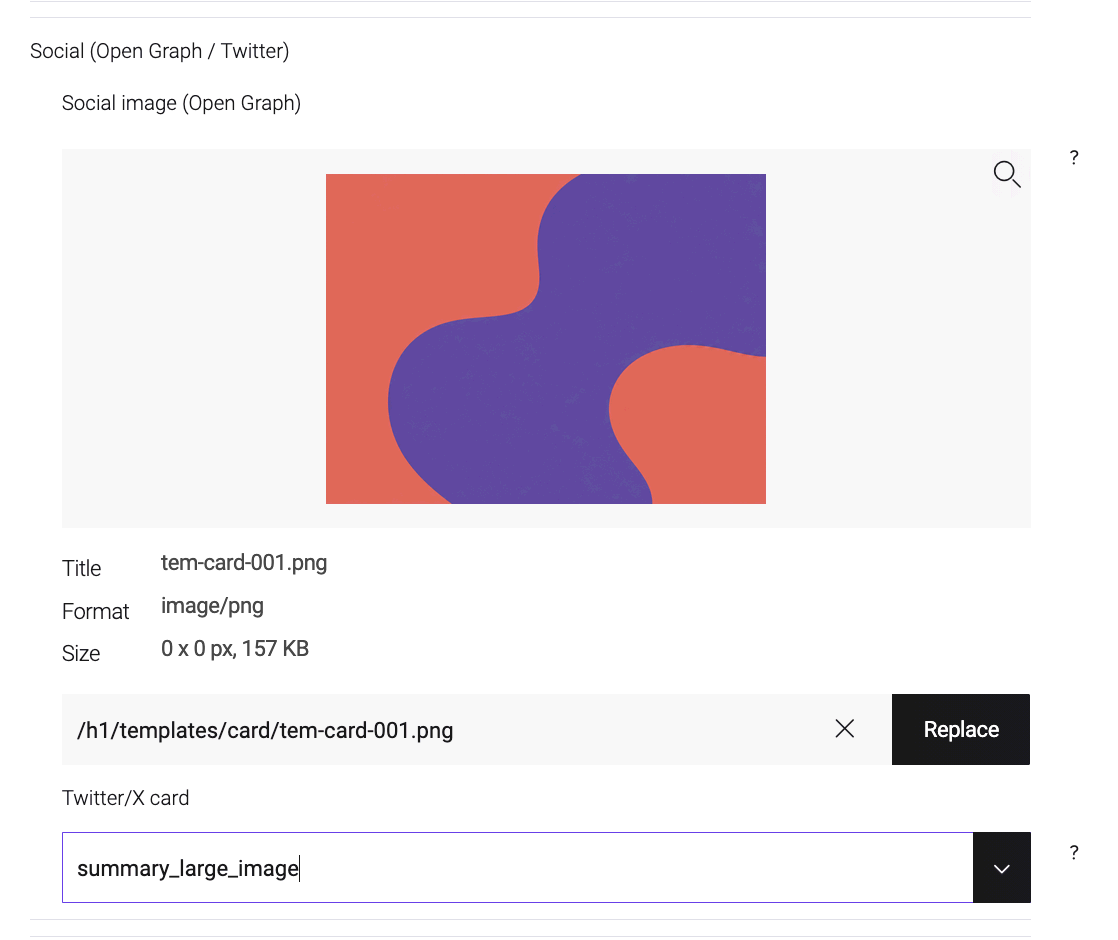Select the tem-card-001.png title value
The width and height of the screenshot is (1118, 940).
coord(244,563)
